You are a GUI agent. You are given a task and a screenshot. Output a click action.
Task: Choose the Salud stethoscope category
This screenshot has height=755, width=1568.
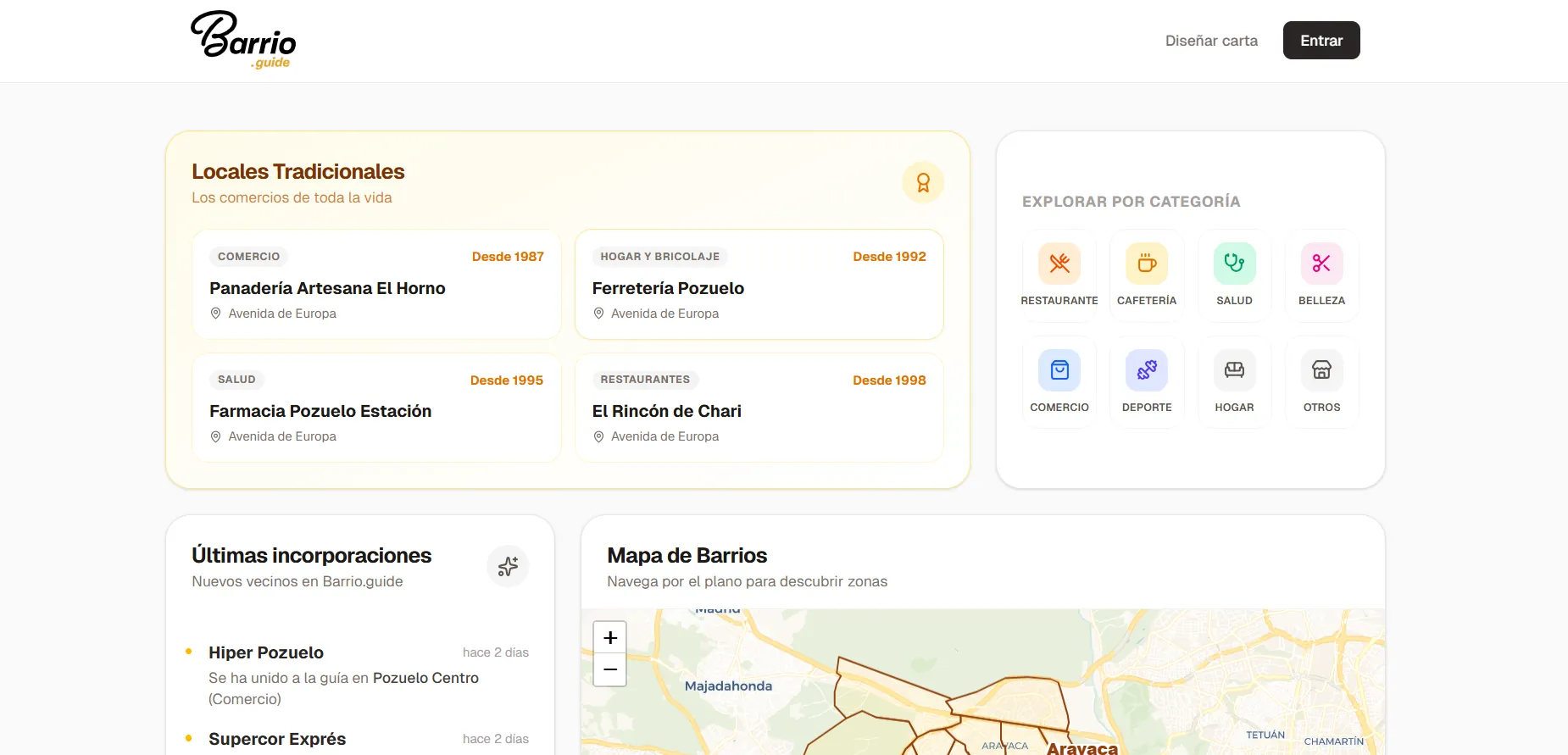(x=1234, y=264)
